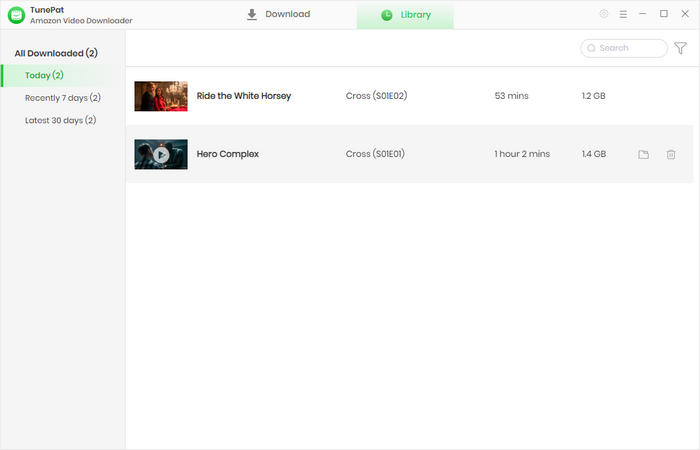
Task: Click the 1 hour 2 mins duration
Action: [x=522, y=154]
